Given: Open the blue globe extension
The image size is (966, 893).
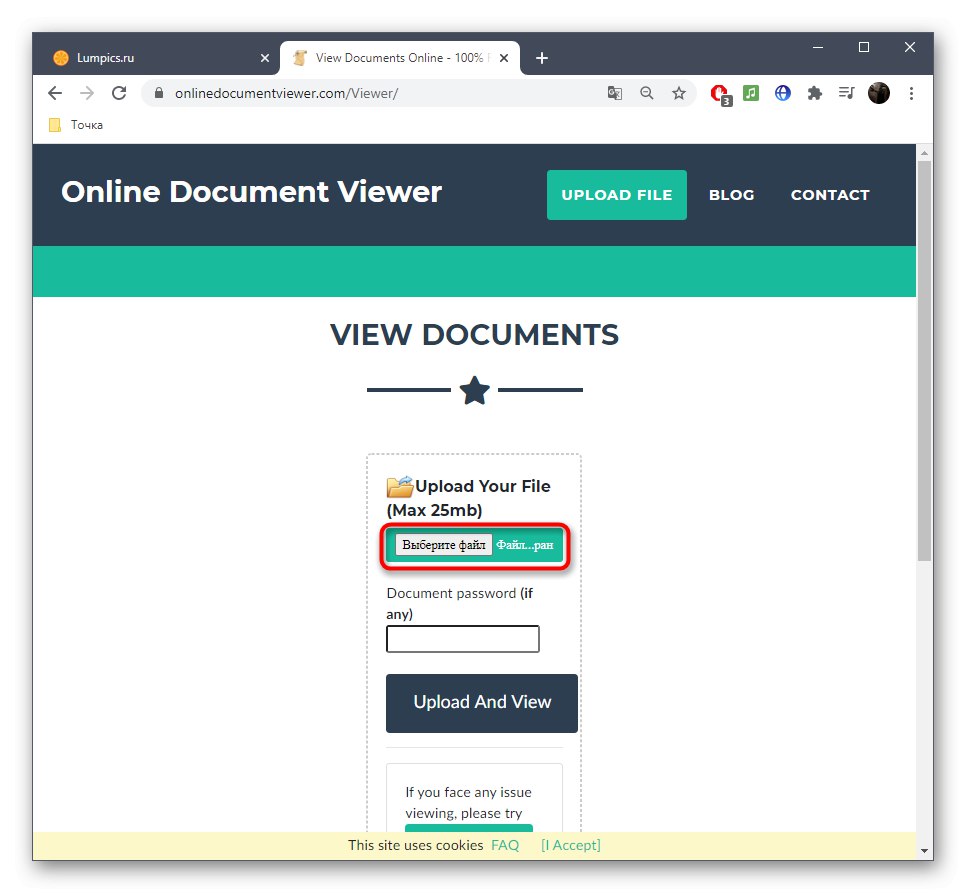Looking at the screenshot, I should click(x=782, y=93).
